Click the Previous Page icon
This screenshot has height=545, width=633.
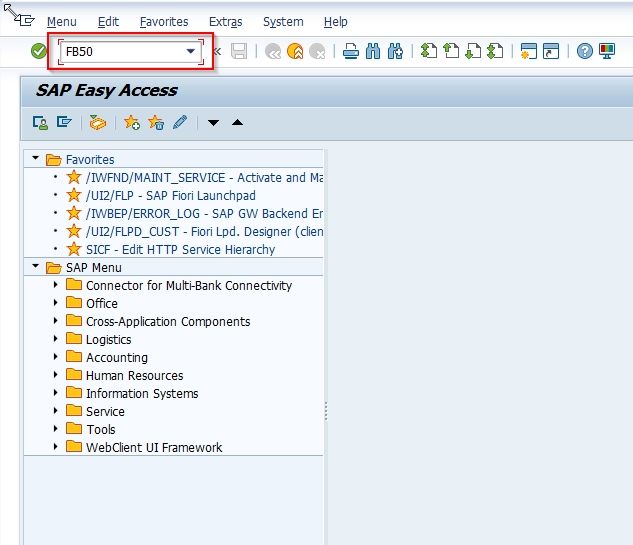click(x=451, y=51)
